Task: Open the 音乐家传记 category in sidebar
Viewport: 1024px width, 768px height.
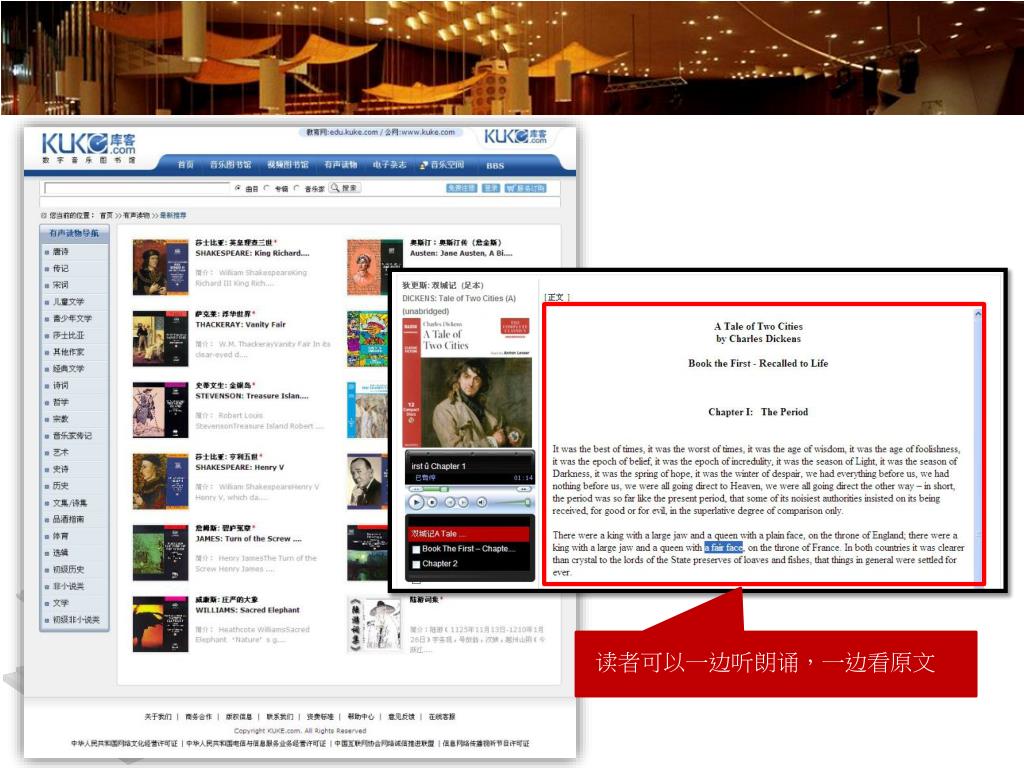Action: [72, 436]
